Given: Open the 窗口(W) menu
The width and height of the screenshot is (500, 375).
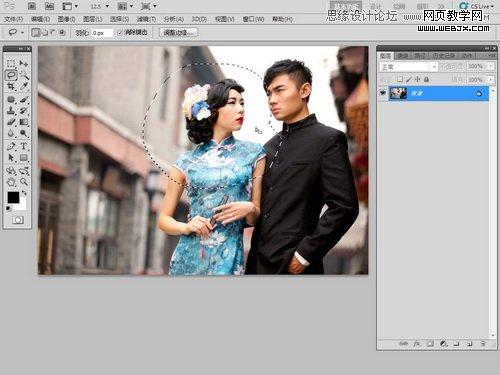Looking at the screenshot, I should [253, 19].
